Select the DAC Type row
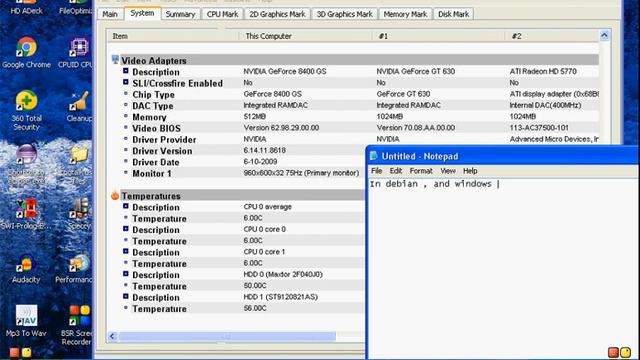 (x=354, y=106)
